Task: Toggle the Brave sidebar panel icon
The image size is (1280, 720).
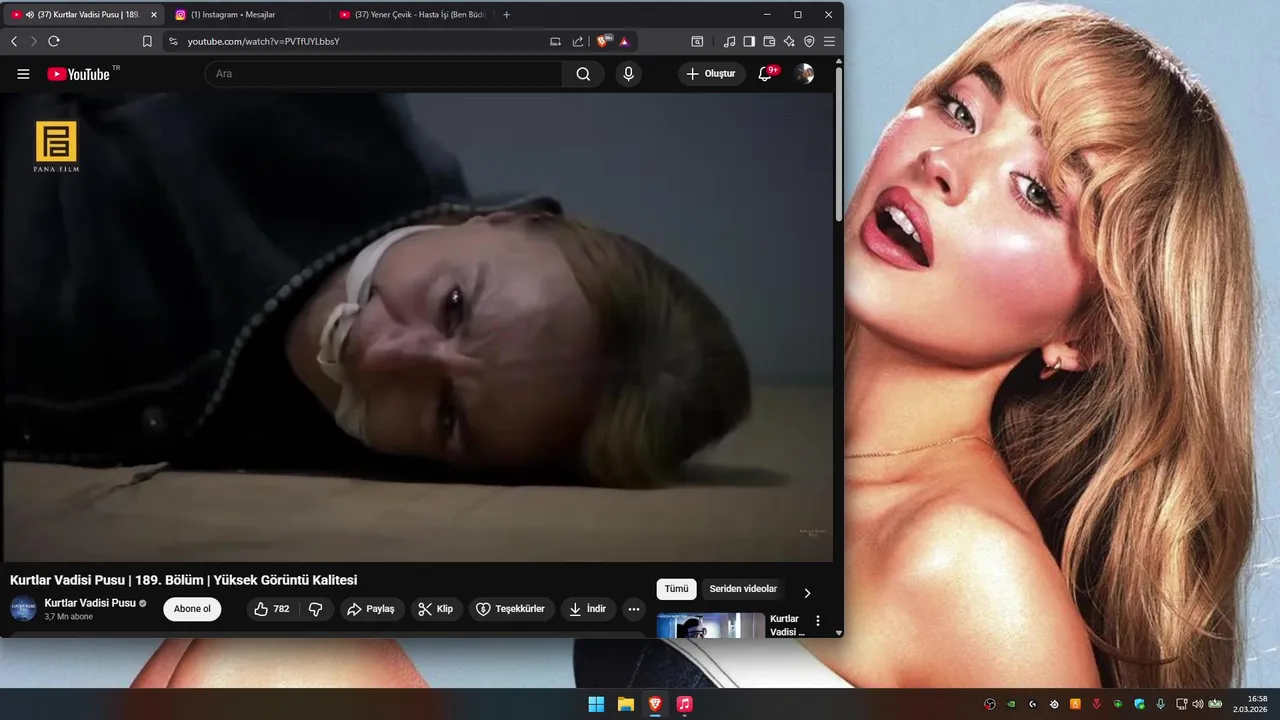Action: pos(749,42)
